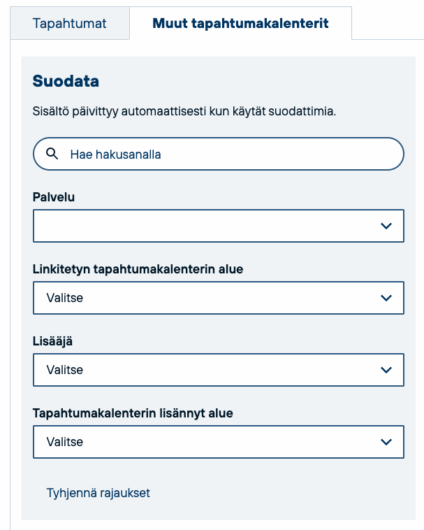Click Valitse placeholder in Lisääjä field
Viewport: 424px width, 530px height.
pos(65,370)
